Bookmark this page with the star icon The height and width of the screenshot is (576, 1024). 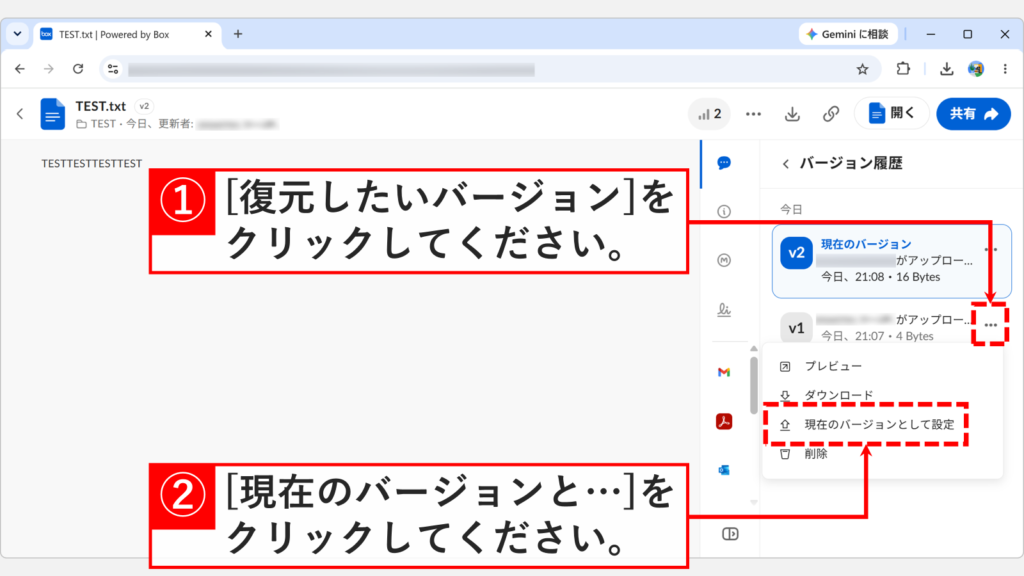pyautogui.click(x=863, y=69)
